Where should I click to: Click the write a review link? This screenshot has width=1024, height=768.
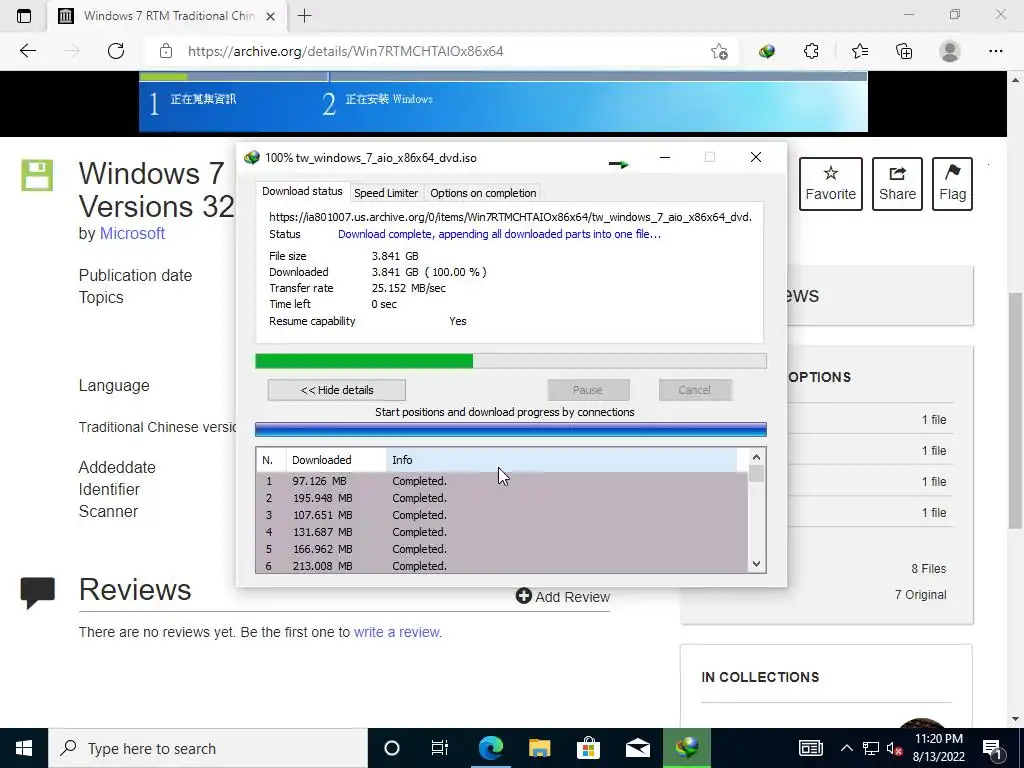click(396, 632)
